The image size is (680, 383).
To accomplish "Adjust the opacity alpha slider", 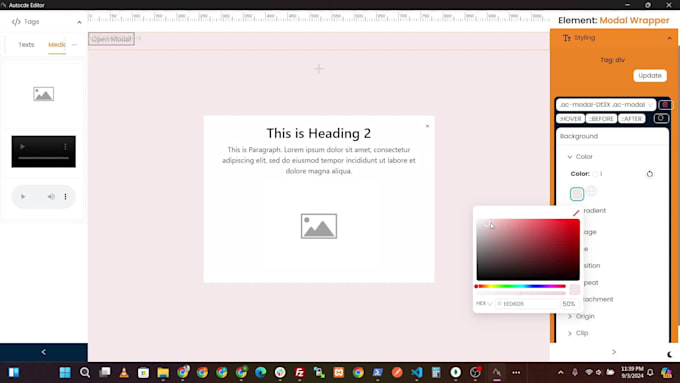I will click(520, 293).
